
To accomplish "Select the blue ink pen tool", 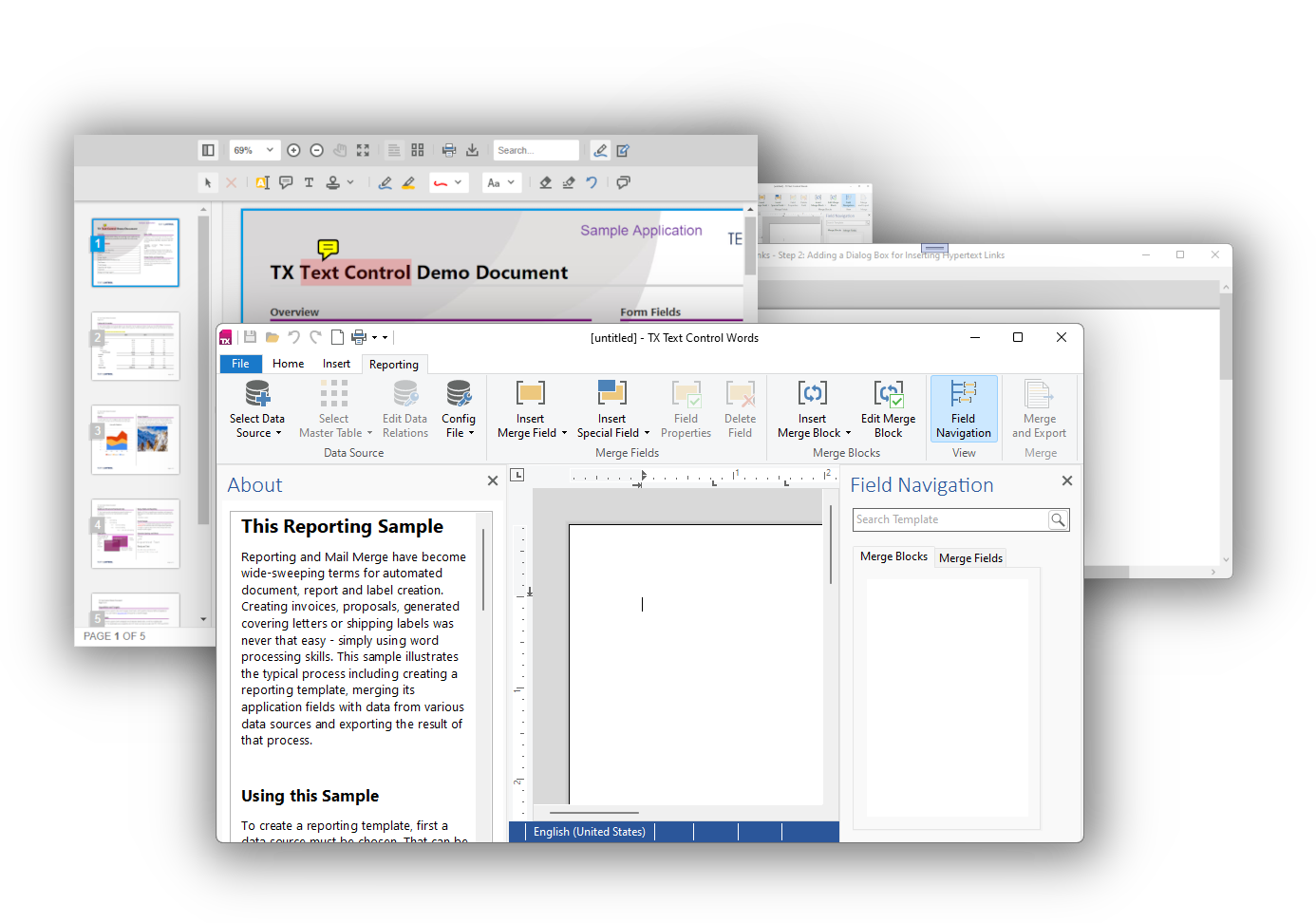I will click(385, 182).
